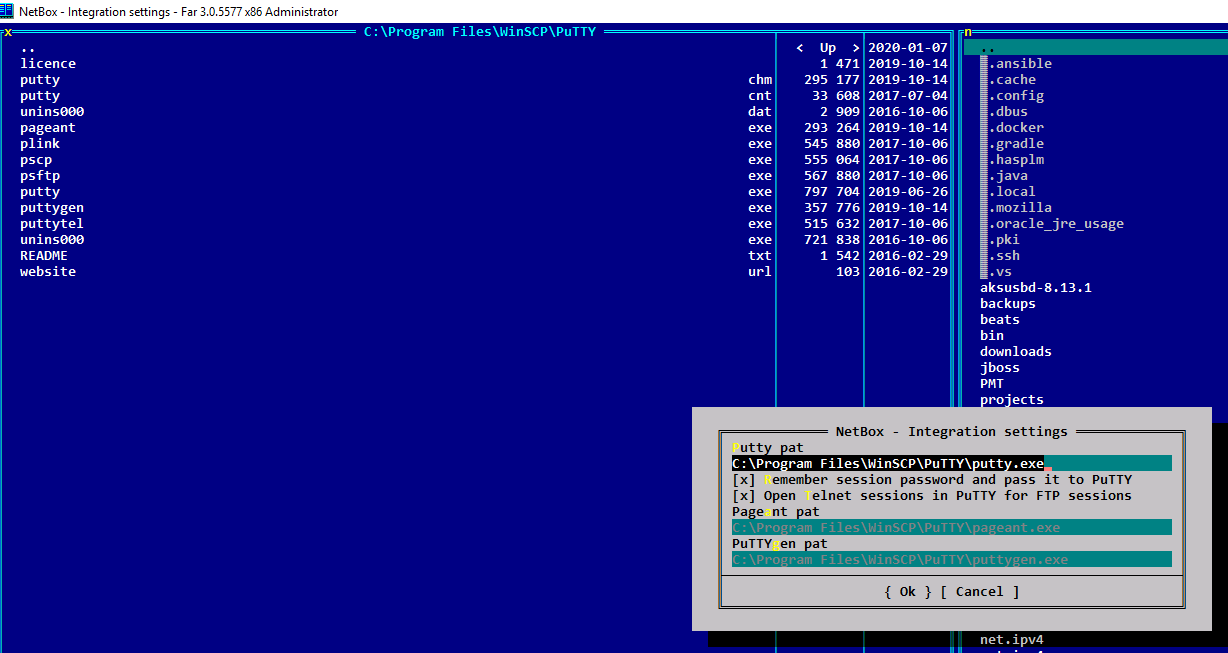
Task: Select the .pki folder
Action: (1004, 239)
